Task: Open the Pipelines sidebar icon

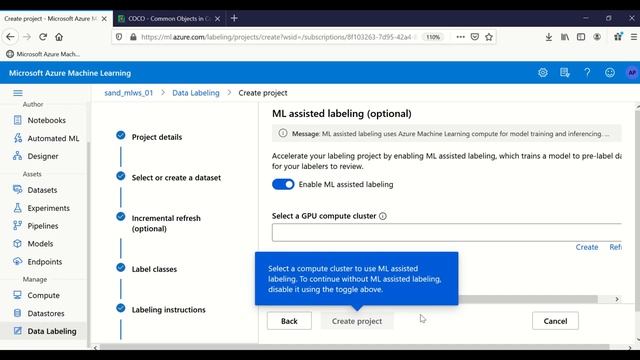Action: 18,226
